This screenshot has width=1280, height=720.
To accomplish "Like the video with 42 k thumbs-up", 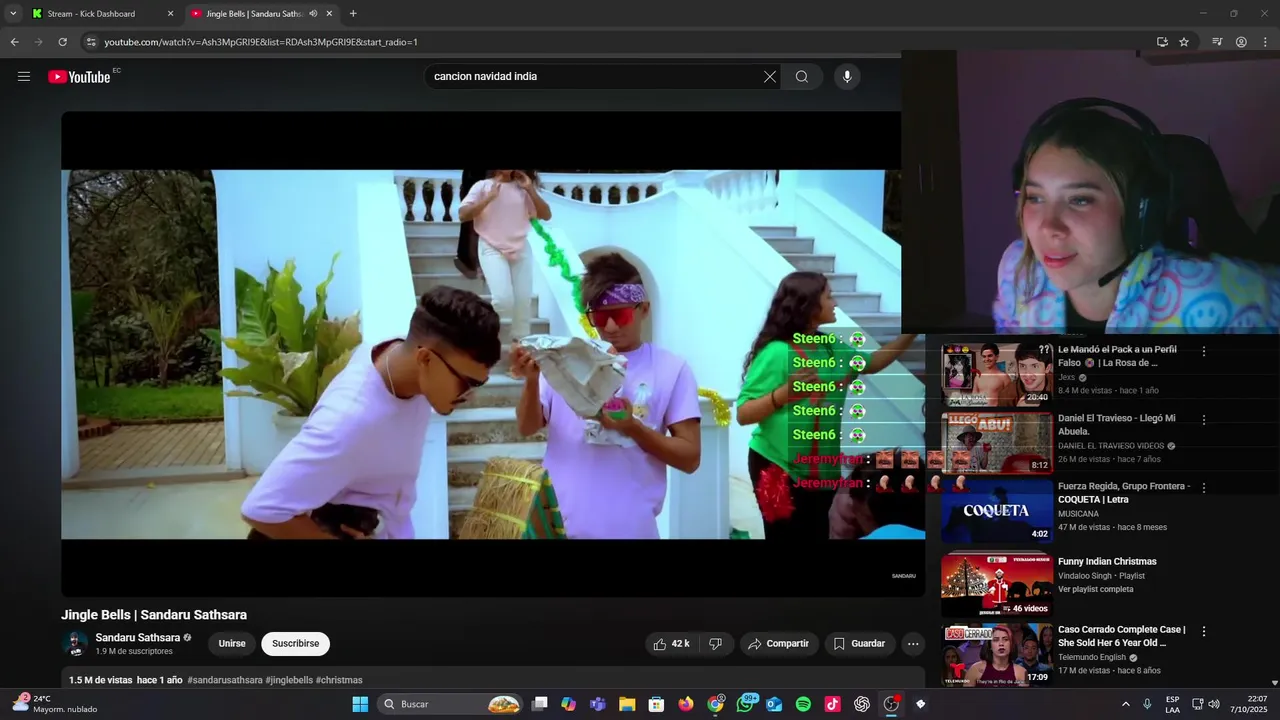I will coord(672,644).
